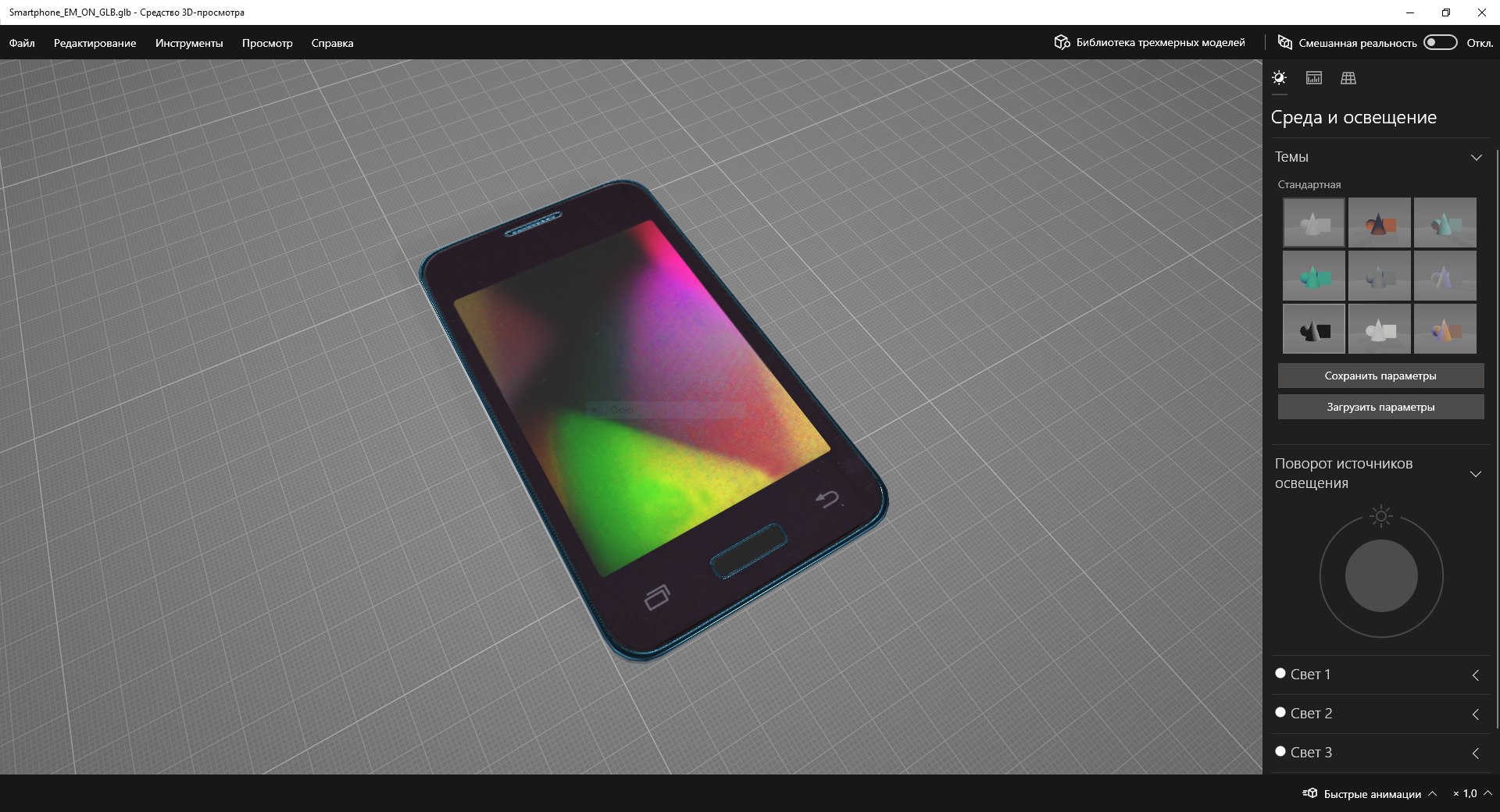Switch to the Stats and Shading panel icon

tap(1314, 78)
